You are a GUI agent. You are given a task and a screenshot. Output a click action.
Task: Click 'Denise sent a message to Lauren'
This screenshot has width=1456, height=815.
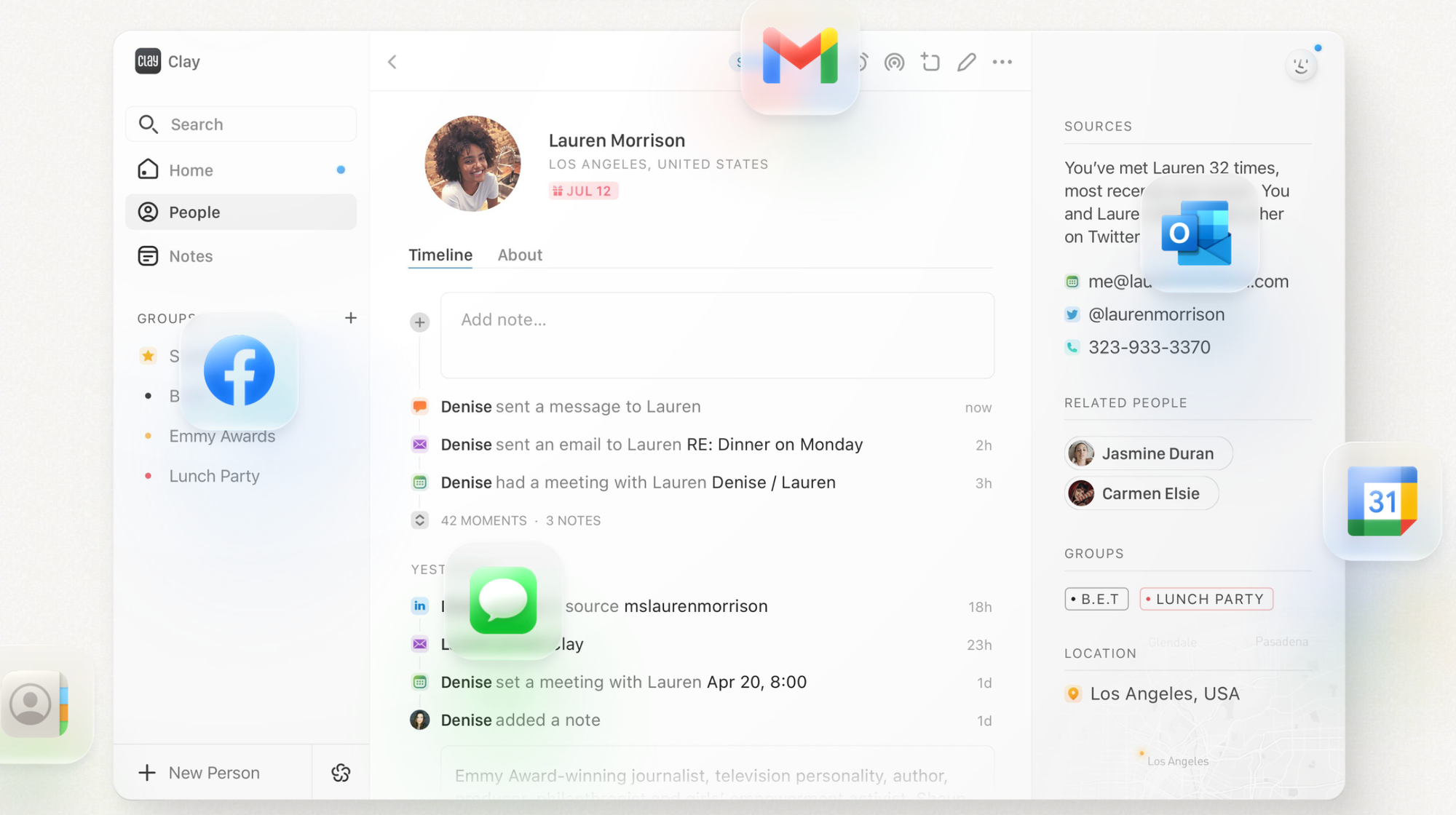click(x=571, y=407)
